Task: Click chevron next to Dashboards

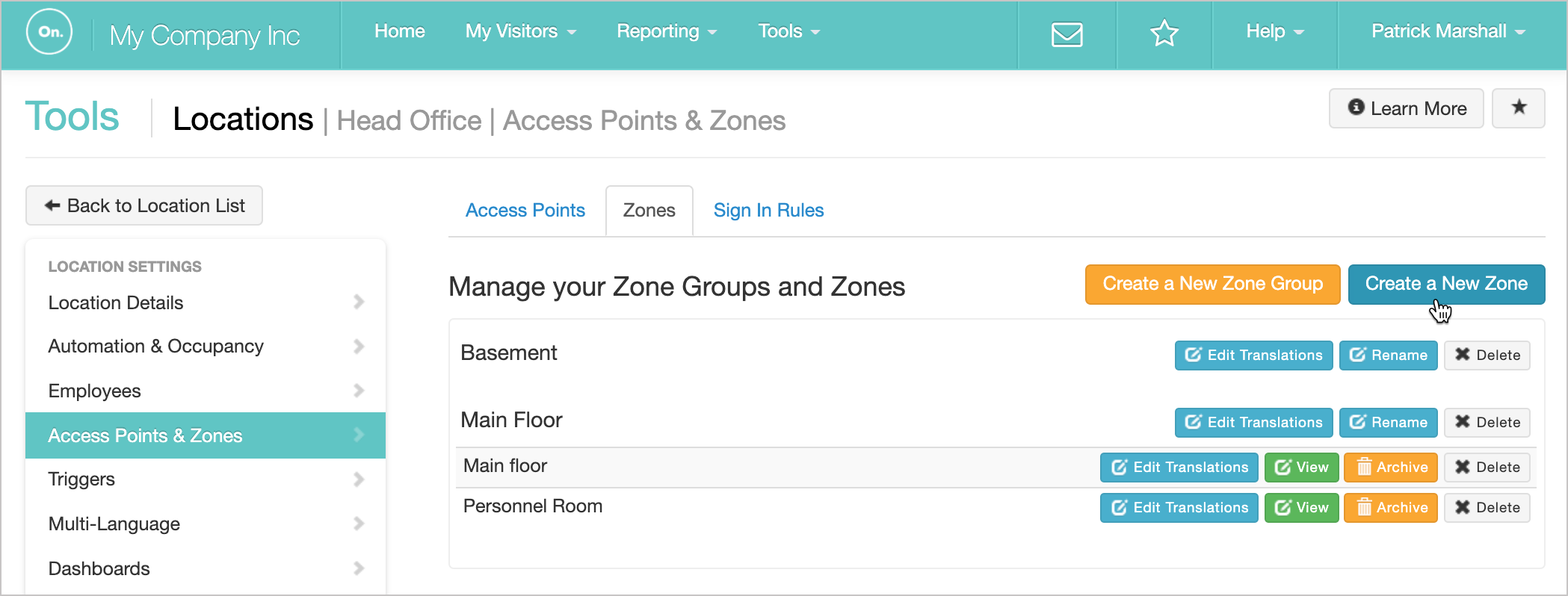Action: pos(359,568)
